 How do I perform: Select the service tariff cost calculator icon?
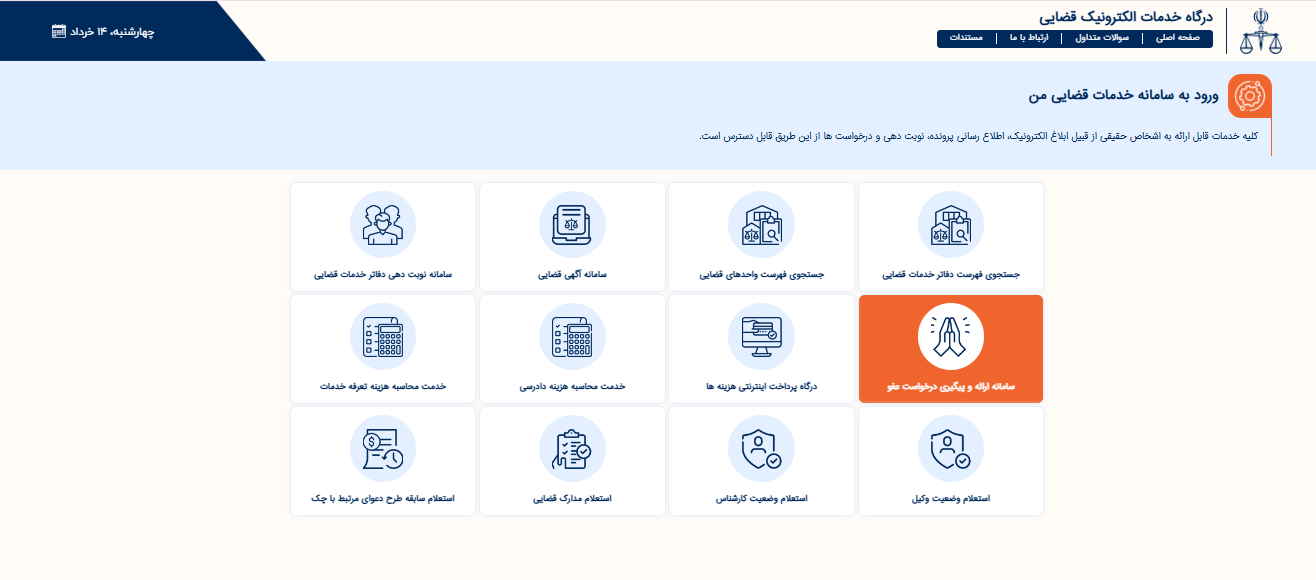[383, 337]
